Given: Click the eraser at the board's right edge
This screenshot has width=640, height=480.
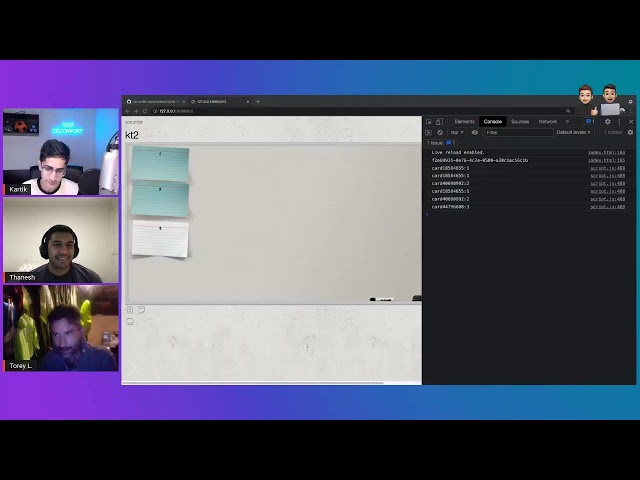Looking at the screenshot, I should (x=417, y=298).
